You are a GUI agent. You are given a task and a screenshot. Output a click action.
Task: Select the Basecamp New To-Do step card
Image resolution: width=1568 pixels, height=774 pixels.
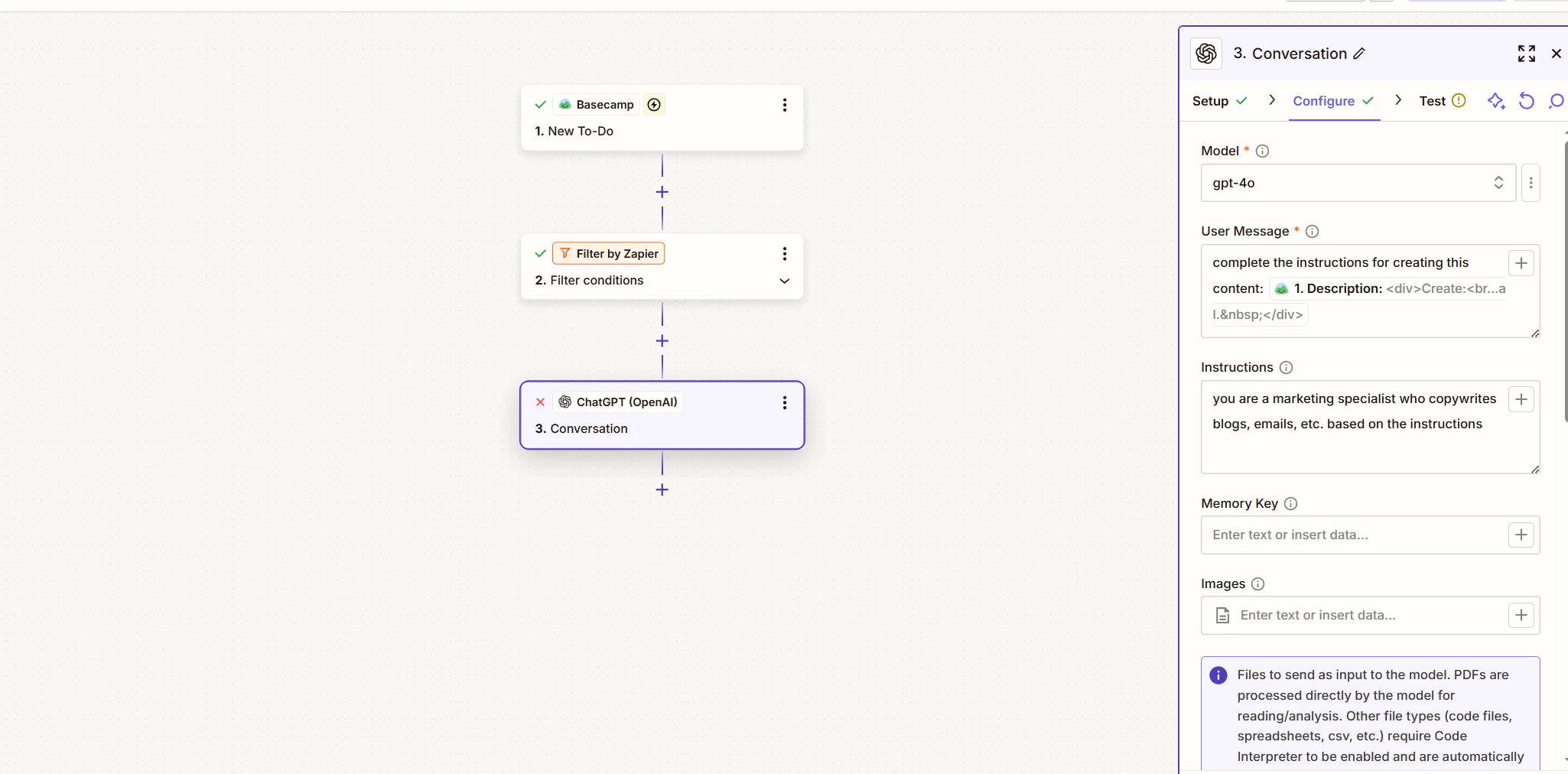[x=662, y=118]
